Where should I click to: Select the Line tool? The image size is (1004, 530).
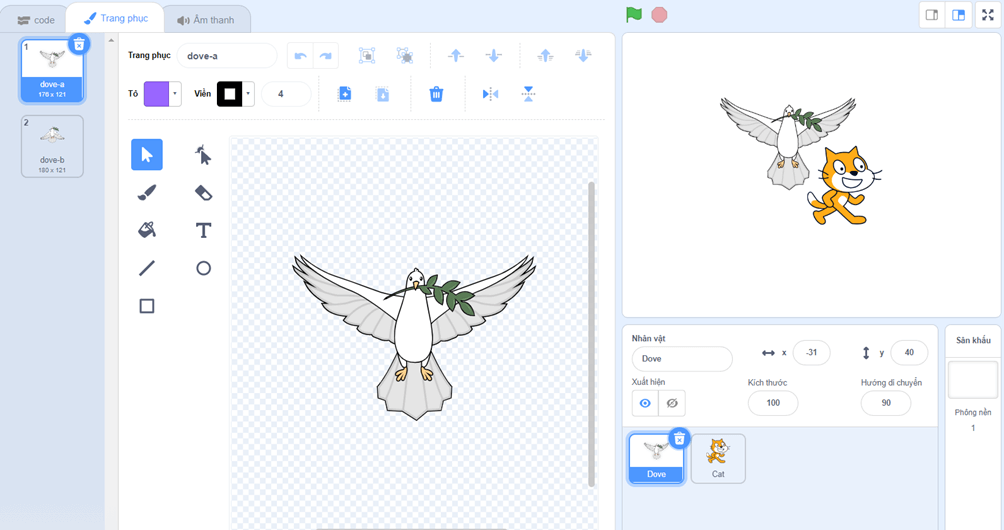[x=147, y=268]
